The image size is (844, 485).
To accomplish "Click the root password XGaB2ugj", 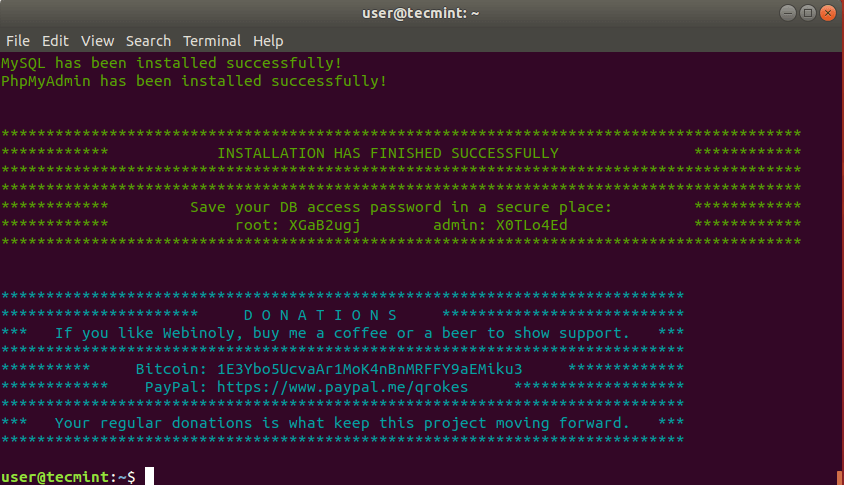I will tap(324, 225).
